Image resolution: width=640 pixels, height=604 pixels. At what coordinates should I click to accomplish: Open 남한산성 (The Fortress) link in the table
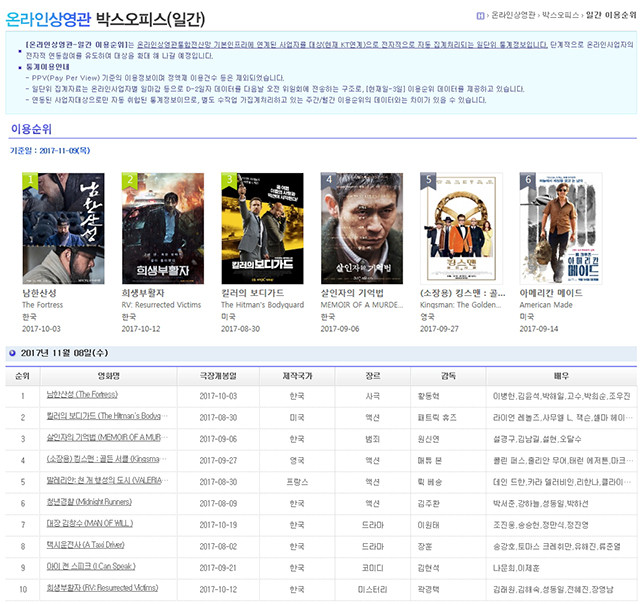pyautogui.click(x=81, y=395)
